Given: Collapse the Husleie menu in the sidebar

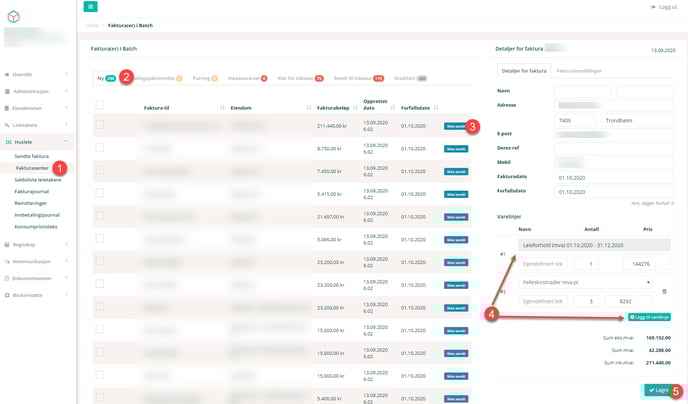Looking at the screenshot, I should (x=66, y=142).
